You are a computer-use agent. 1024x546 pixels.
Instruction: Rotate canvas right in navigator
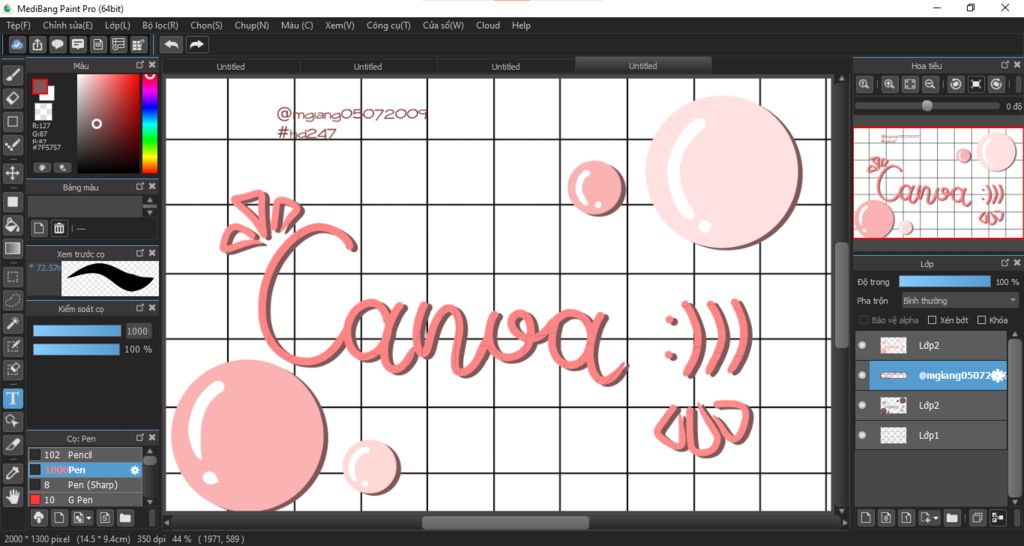click(996, 84)
